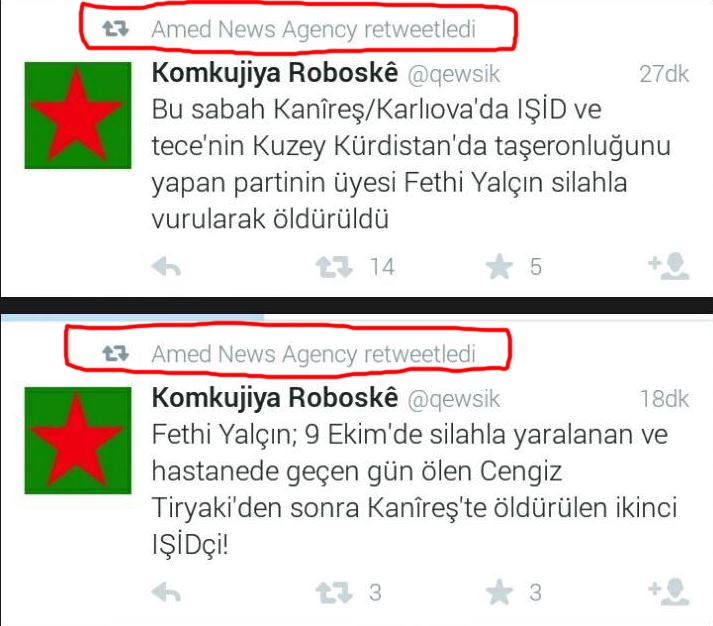The height and width of the screenshot is (626, 713).
Task: Open the lower 'Amed News Agency retweetledi' label
Action: (x=313, y=355)
